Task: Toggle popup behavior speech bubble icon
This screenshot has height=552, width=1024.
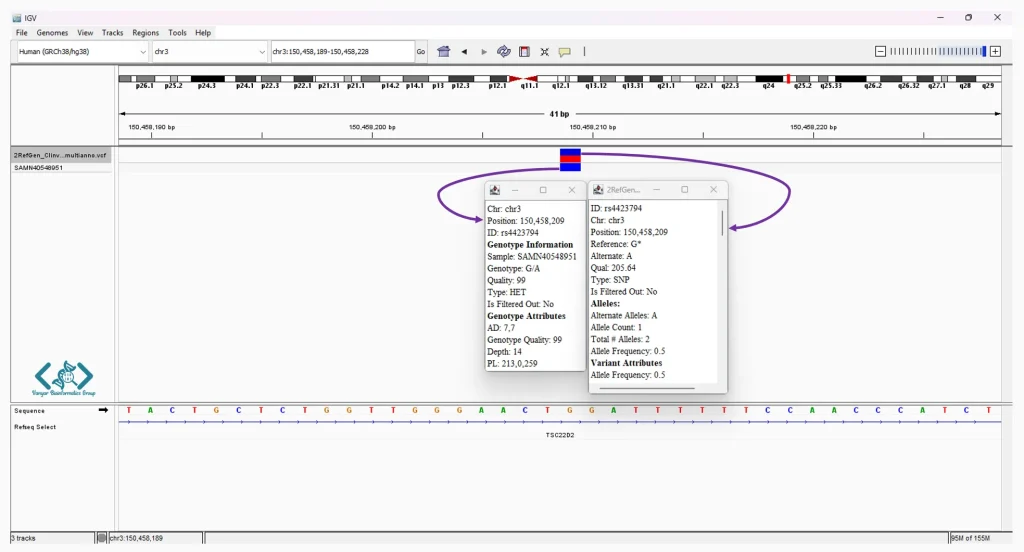Action: point(564,52)
